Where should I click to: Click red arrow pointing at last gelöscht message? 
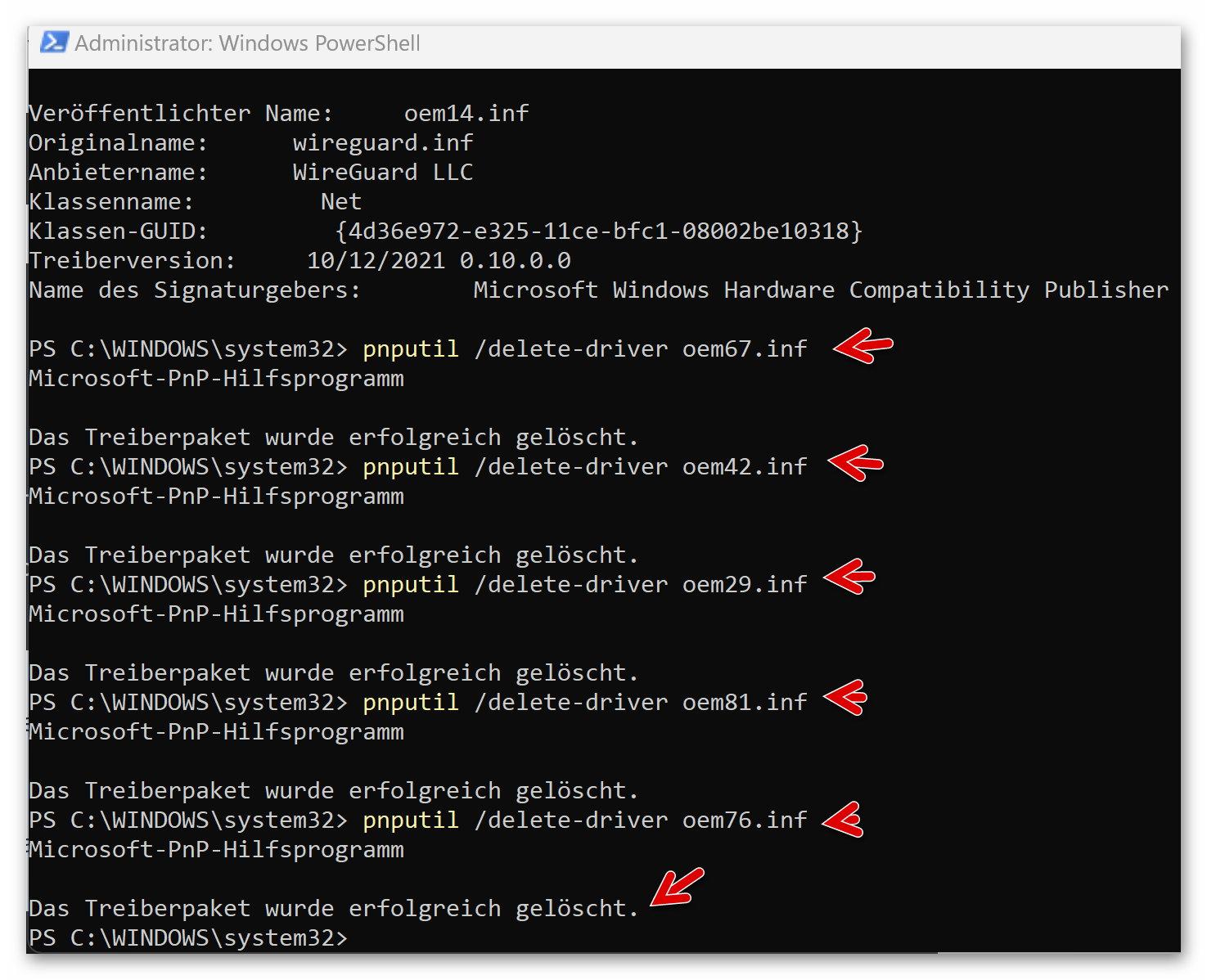[x=676, y=888]
